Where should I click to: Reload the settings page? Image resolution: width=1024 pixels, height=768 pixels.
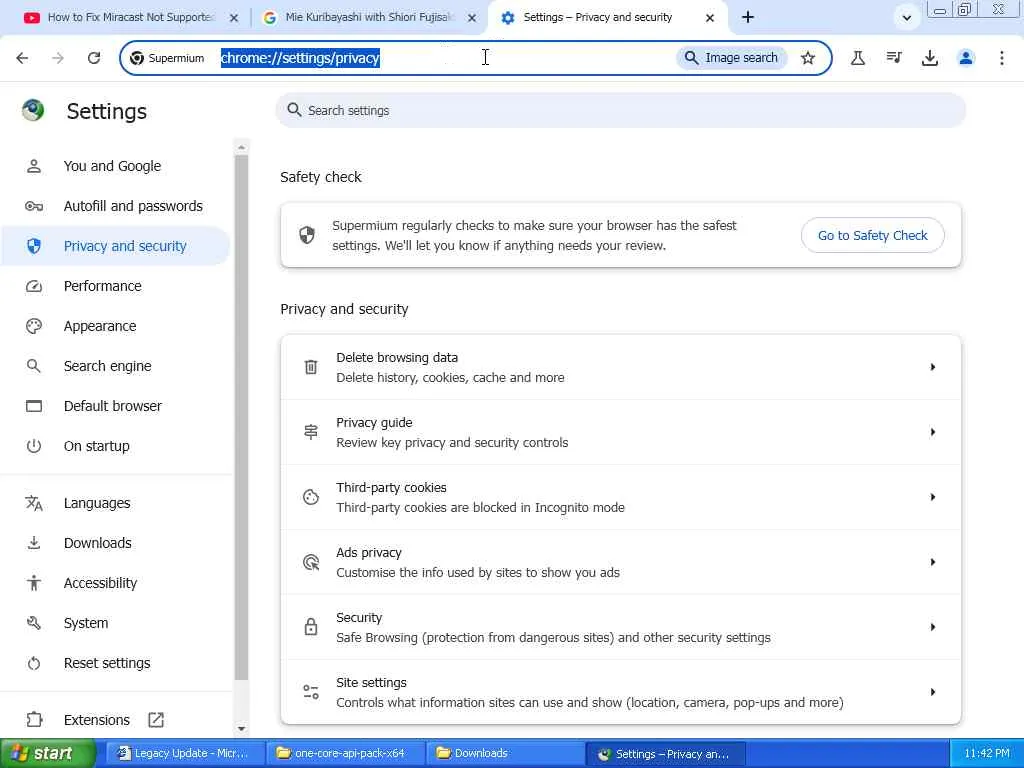click(x=94, y=58)
